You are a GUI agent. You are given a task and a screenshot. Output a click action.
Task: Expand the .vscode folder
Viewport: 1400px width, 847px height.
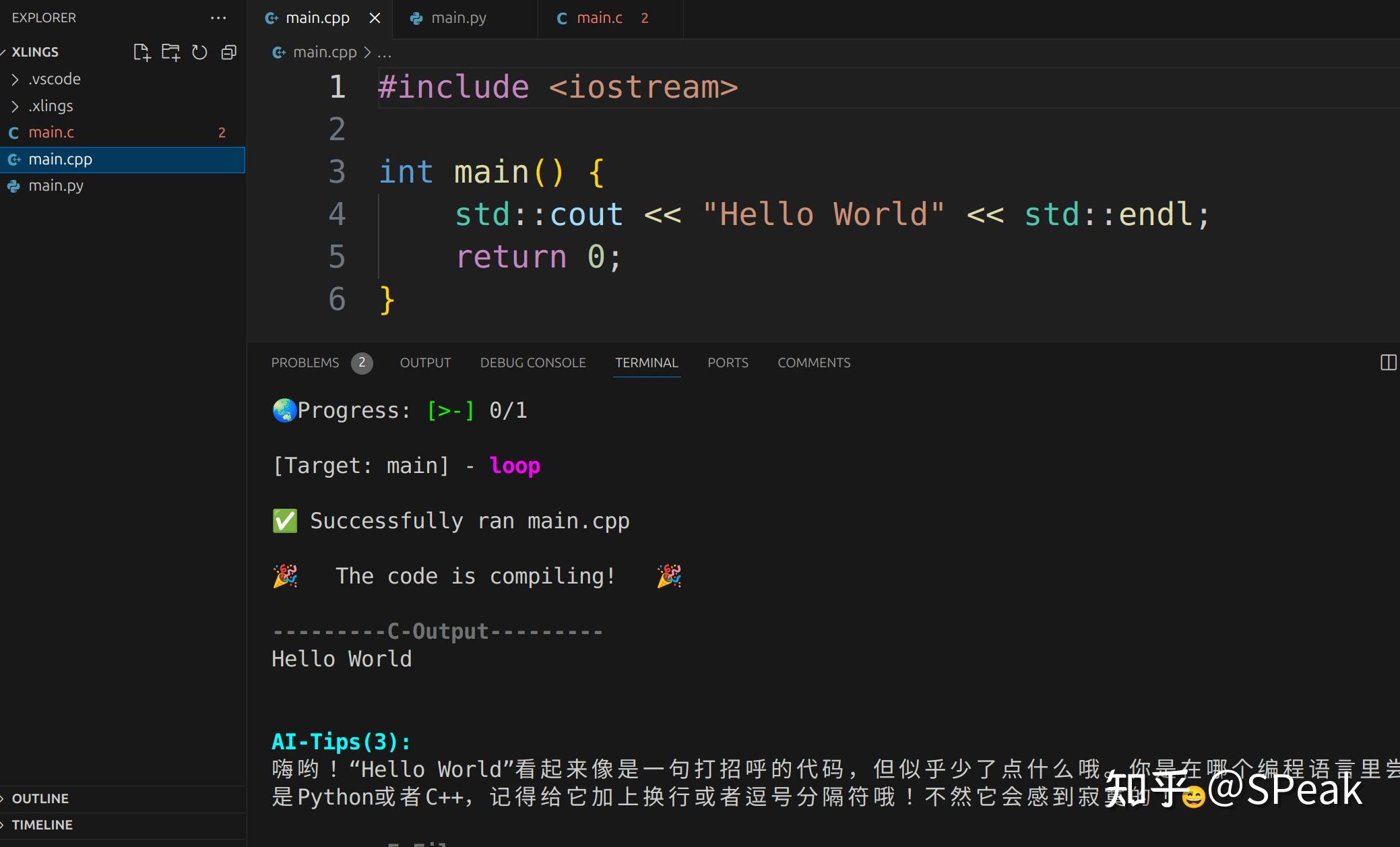[x=54, y=79]
